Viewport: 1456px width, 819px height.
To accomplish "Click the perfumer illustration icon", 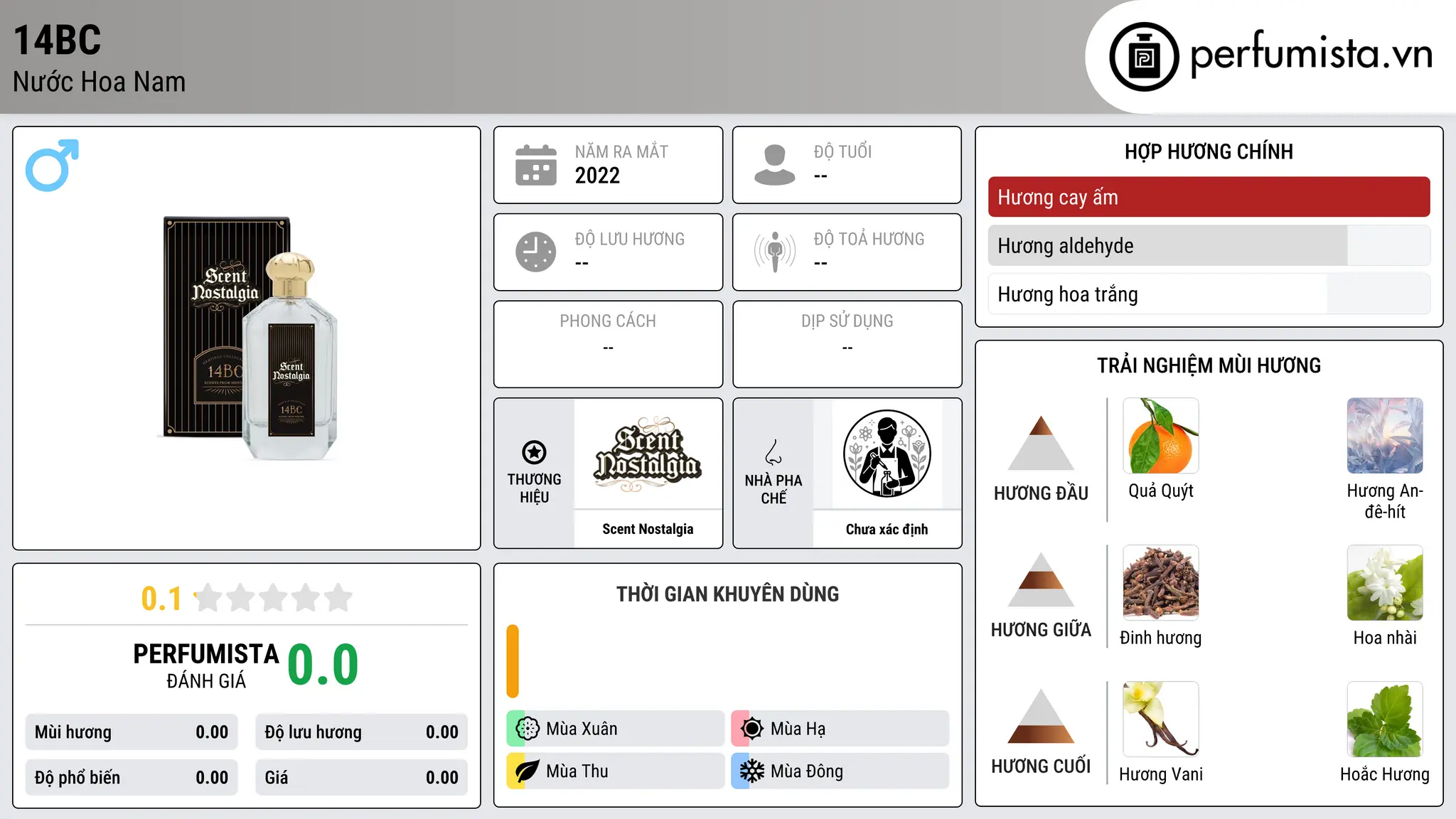I will (x=887, y=454).
